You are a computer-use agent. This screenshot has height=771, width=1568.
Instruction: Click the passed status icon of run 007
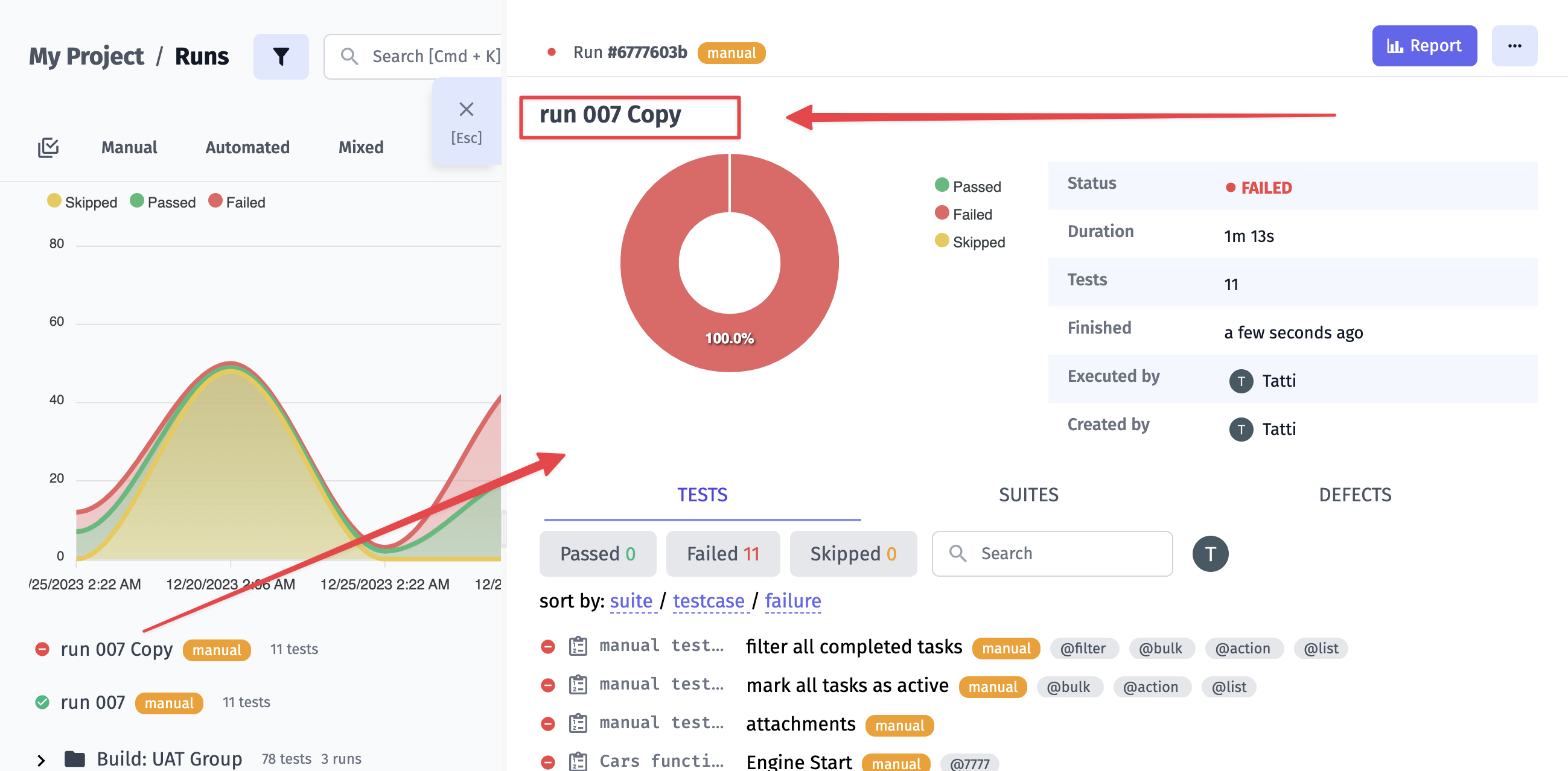pos(42,702)
